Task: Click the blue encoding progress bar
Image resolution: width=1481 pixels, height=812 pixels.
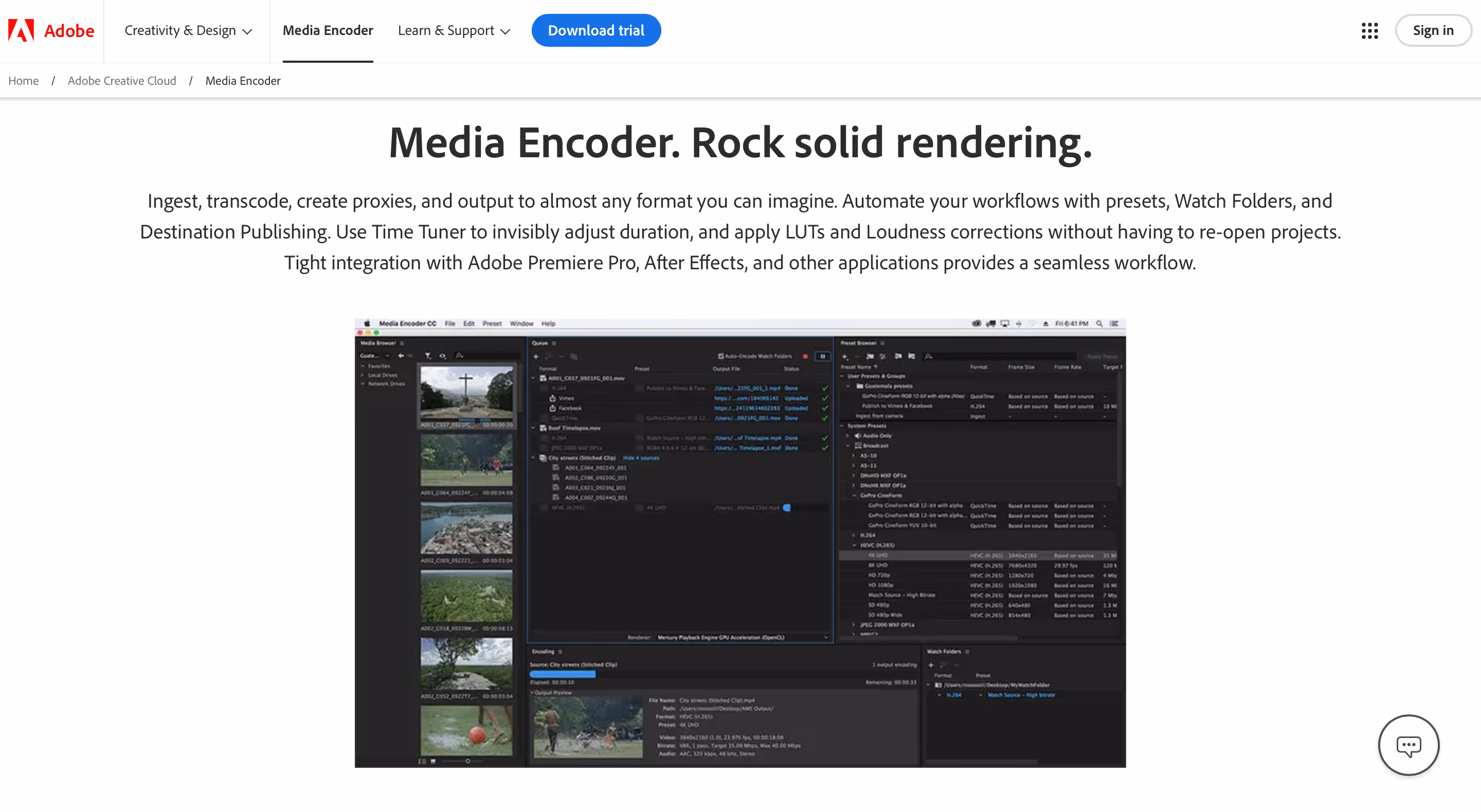Action: (562, 674)
